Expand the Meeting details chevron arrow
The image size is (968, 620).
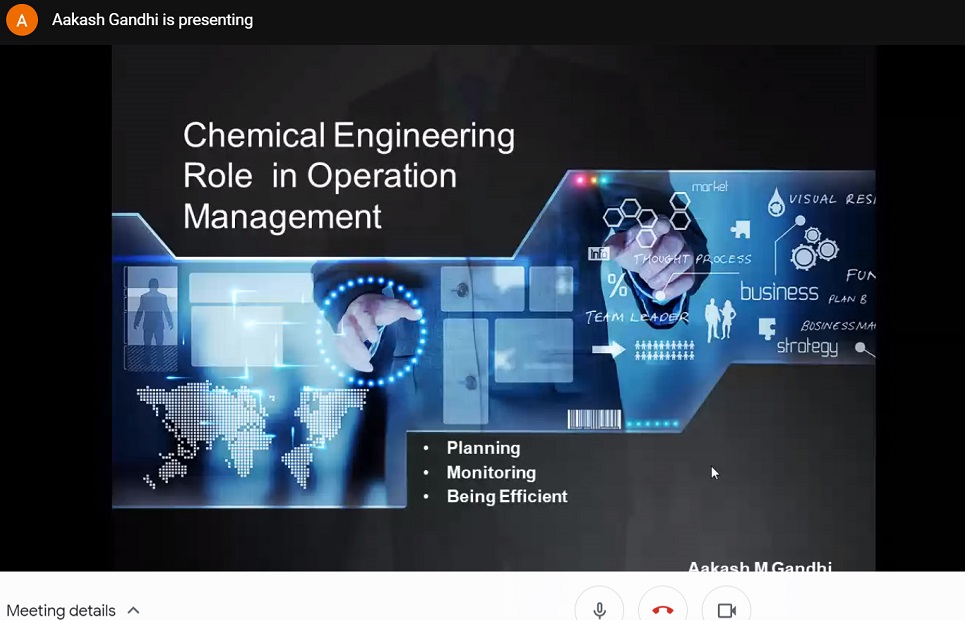[x=133, y=610]
